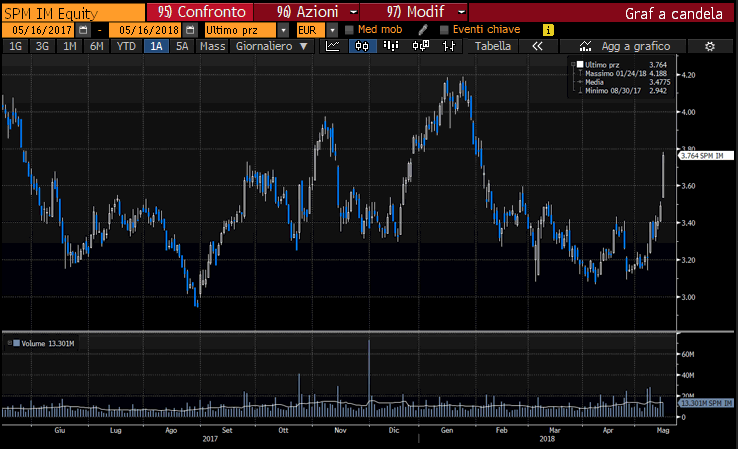Enable the Eventi chiave checkbox
738x449 pixels.
(444, 30)
